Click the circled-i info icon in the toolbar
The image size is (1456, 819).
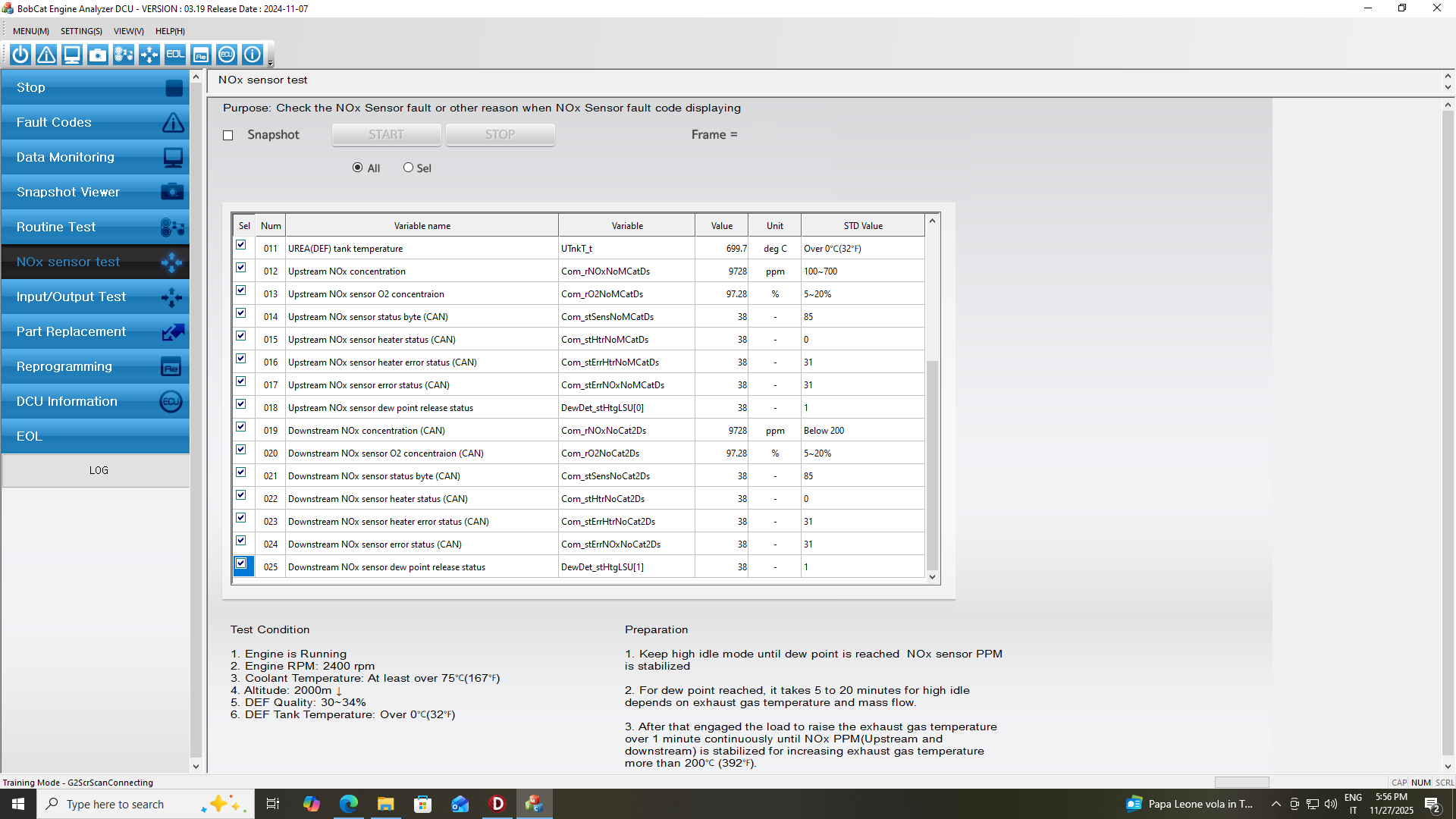coord(253,55)
